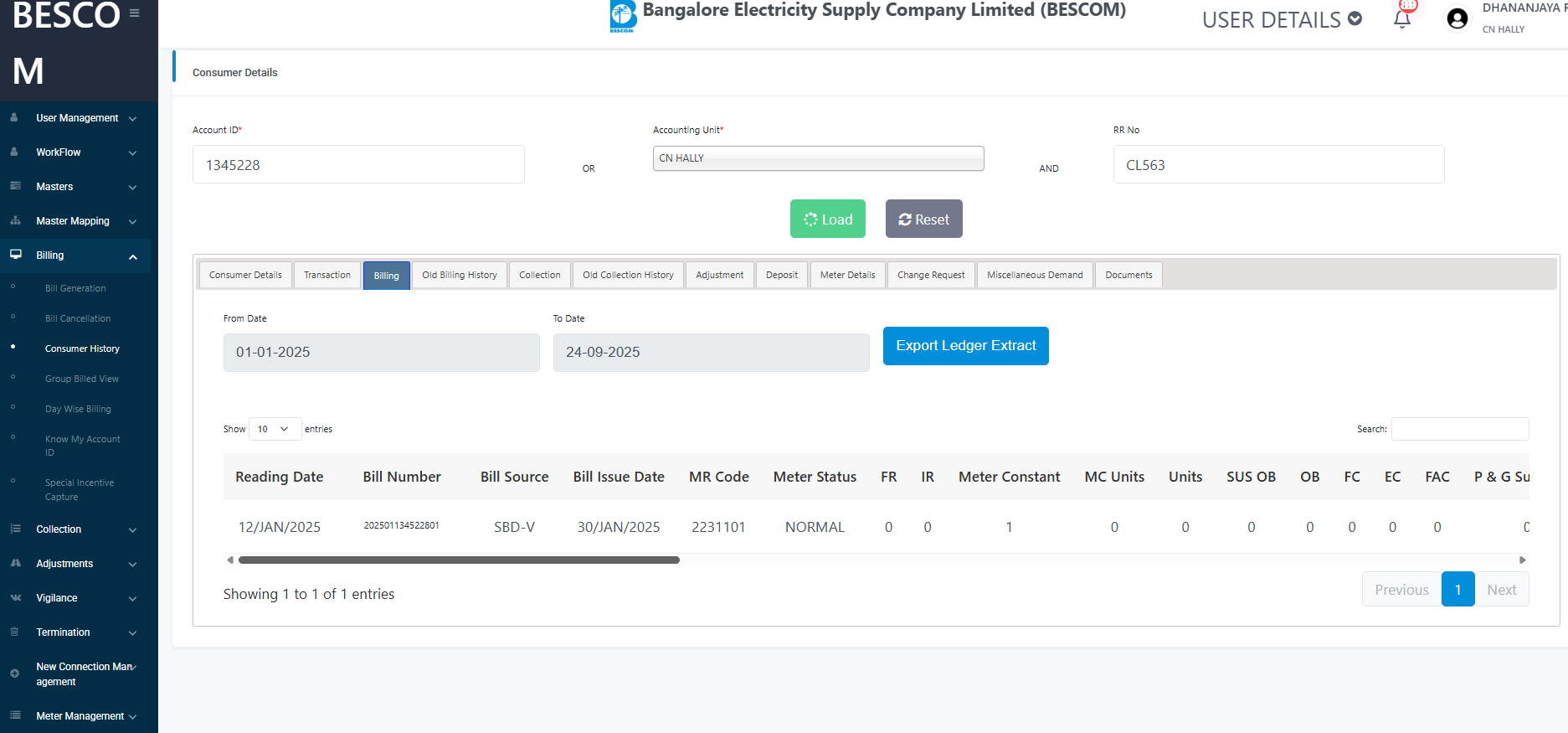Click the RR No input field

(1278, 164)
